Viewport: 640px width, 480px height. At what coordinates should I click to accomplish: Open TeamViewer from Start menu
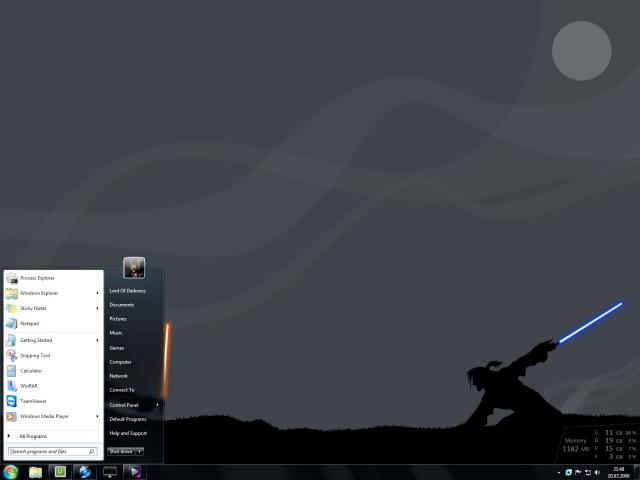53,401
